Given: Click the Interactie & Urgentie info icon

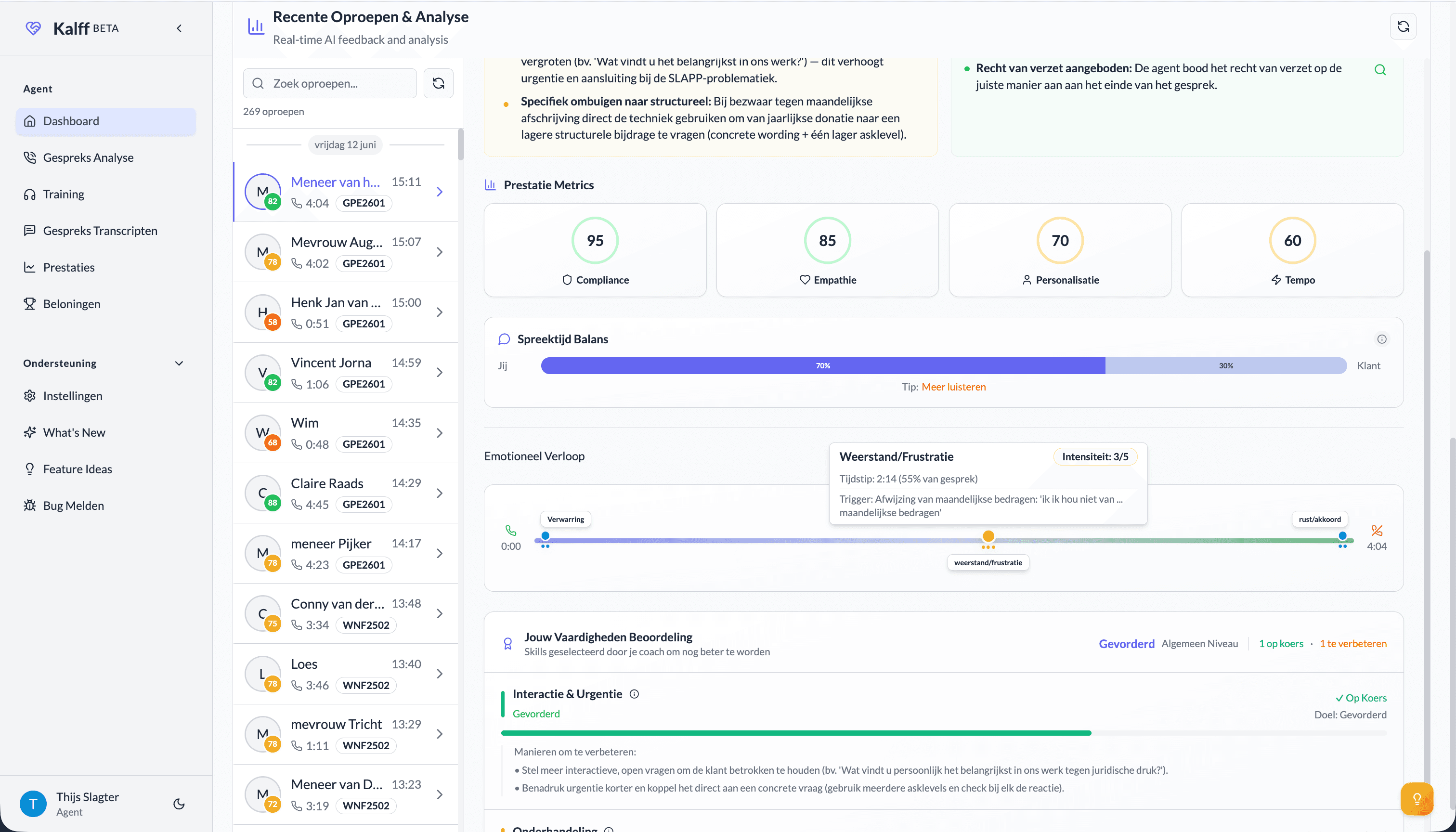Looking at the screenshot, I should pos(634,694).
